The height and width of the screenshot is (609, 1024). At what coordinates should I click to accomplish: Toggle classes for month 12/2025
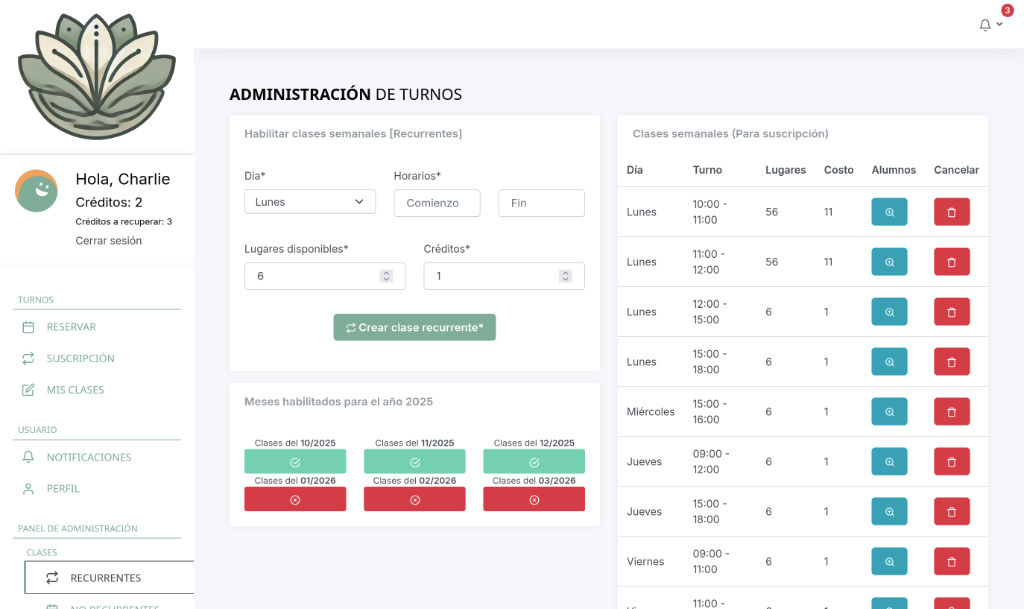(x=534, y=462)
